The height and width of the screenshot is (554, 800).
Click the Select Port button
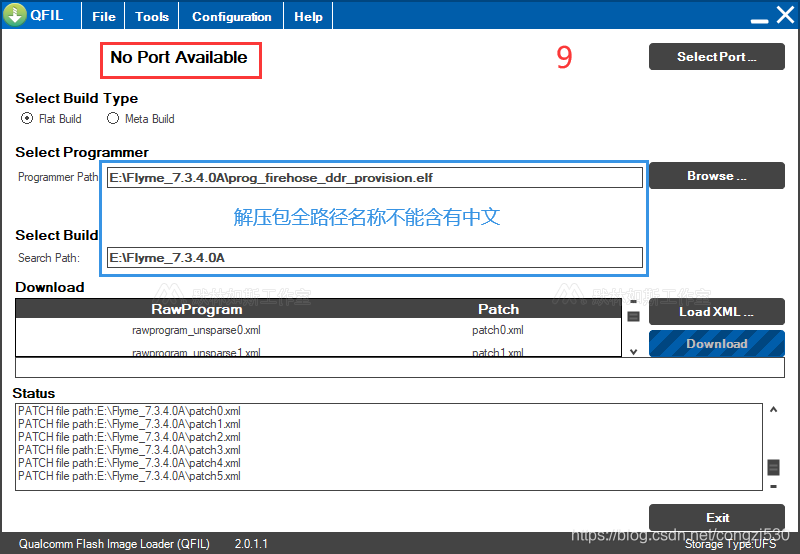tap(716, 57)
